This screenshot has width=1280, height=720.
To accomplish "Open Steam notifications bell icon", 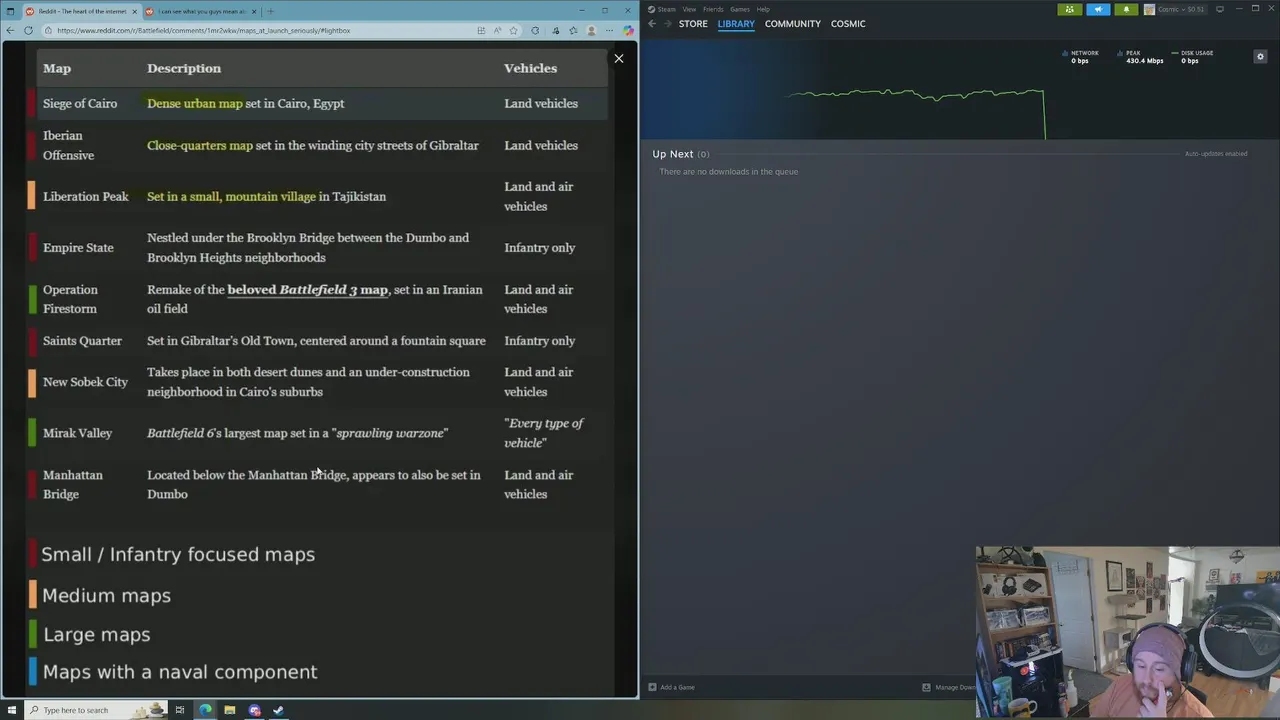I will click(1126, 9).
